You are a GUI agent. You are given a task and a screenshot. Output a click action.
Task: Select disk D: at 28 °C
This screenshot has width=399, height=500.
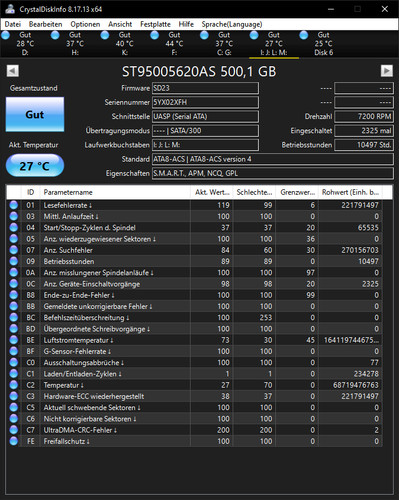pos(25,44)
